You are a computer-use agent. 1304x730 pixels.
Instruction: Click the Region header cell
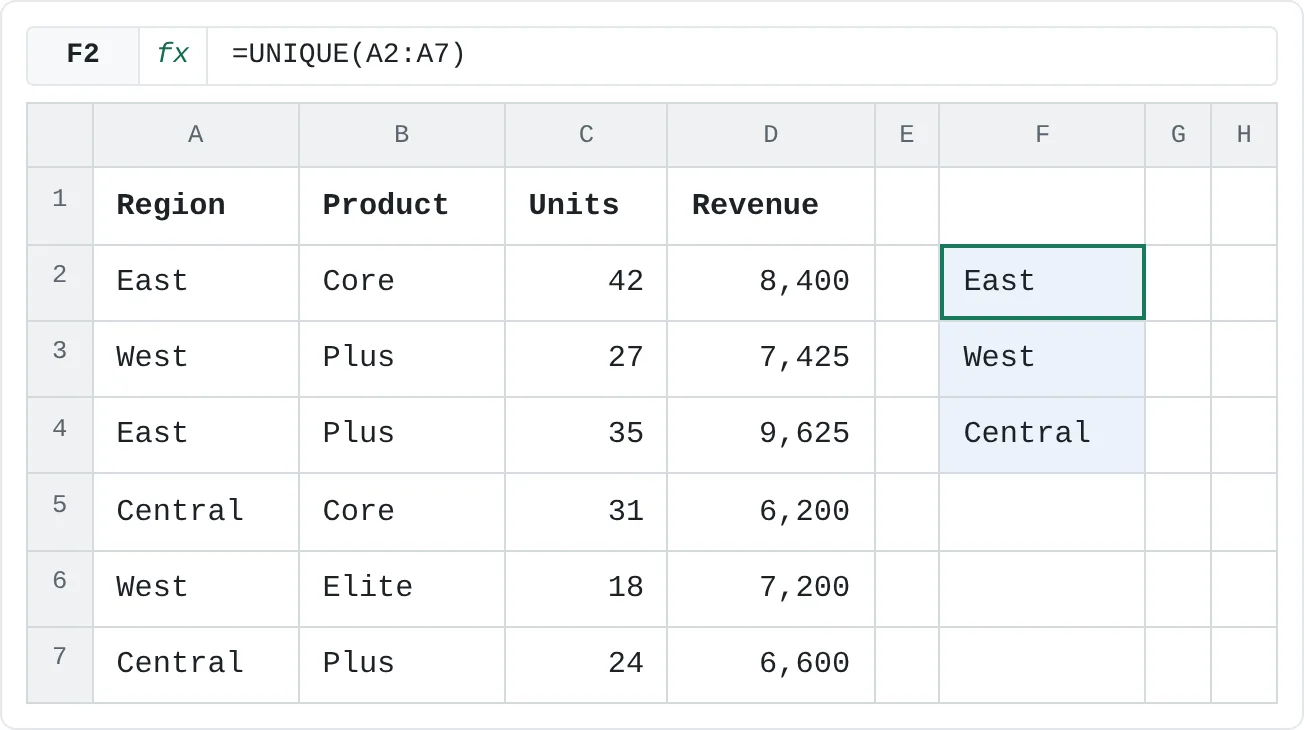pos(196,206)
